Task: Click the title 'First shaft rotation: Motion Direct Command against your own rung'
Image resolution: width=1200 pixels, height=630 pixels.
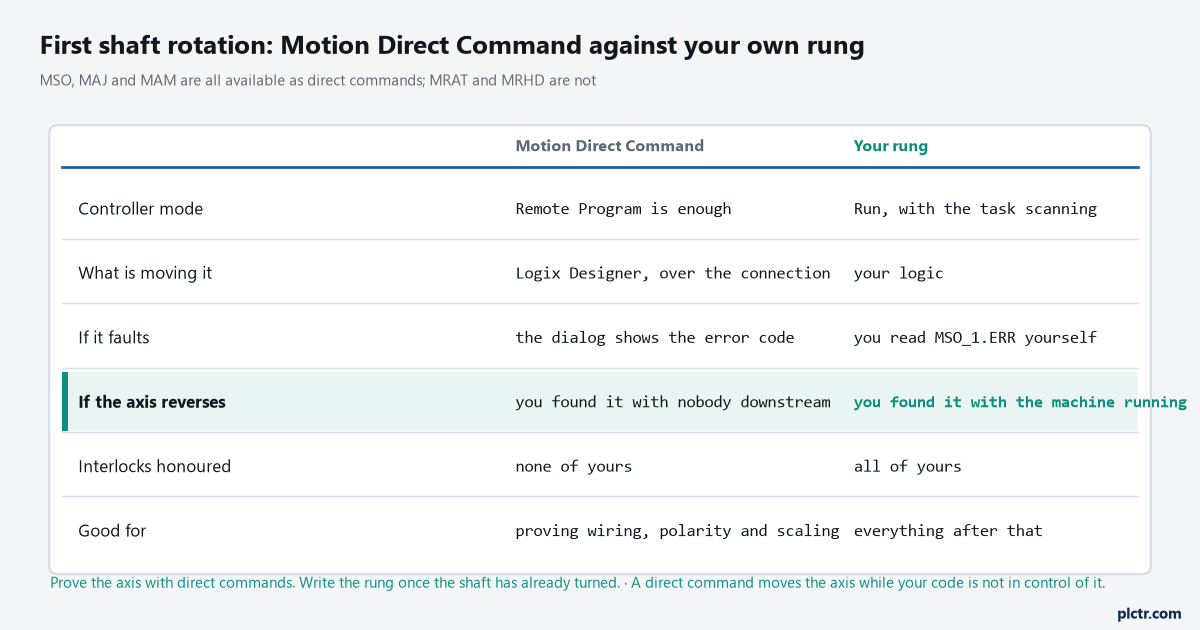Action: point(452,45)
